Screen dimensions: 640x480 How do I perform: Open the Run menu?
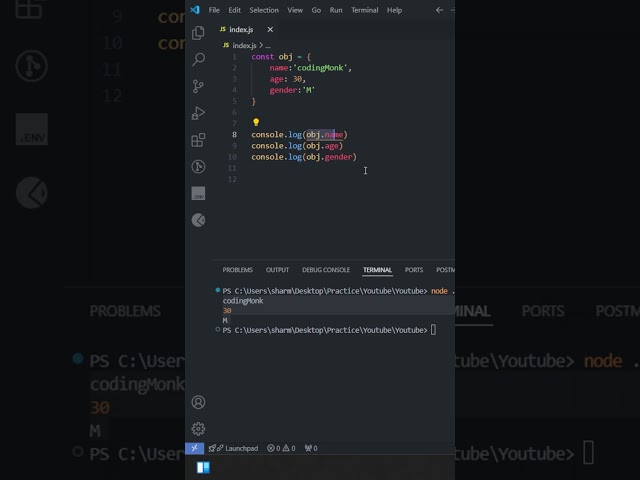(x=336, y=10)
